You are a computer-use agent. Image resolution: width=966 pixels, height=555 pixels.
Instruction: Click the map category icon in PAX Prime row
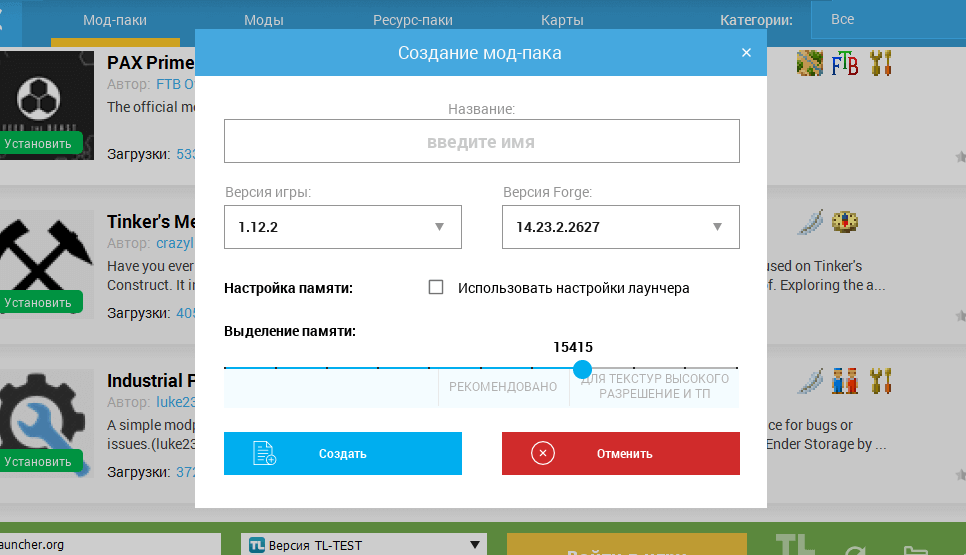click(810, 63)
